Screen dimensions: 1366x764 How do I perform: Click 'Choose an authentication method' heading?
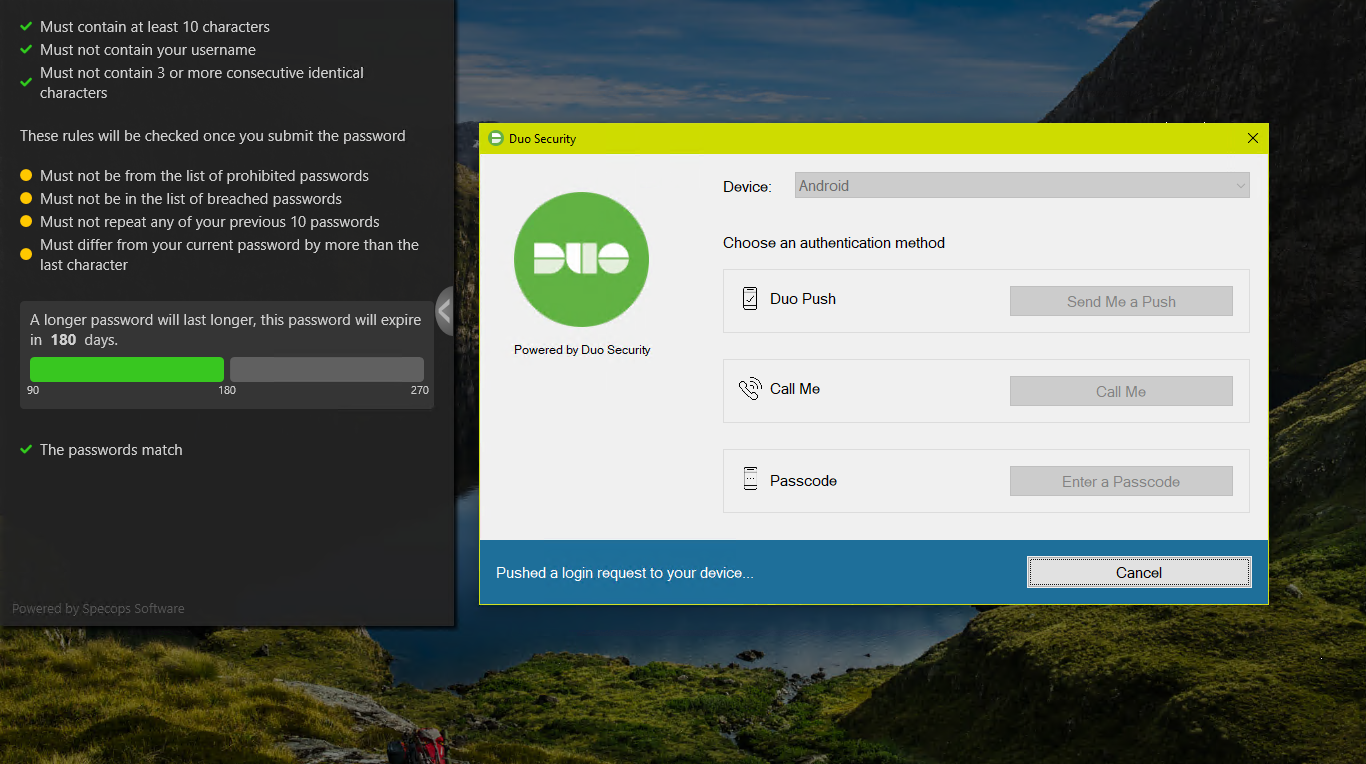(x=834, y=242)
